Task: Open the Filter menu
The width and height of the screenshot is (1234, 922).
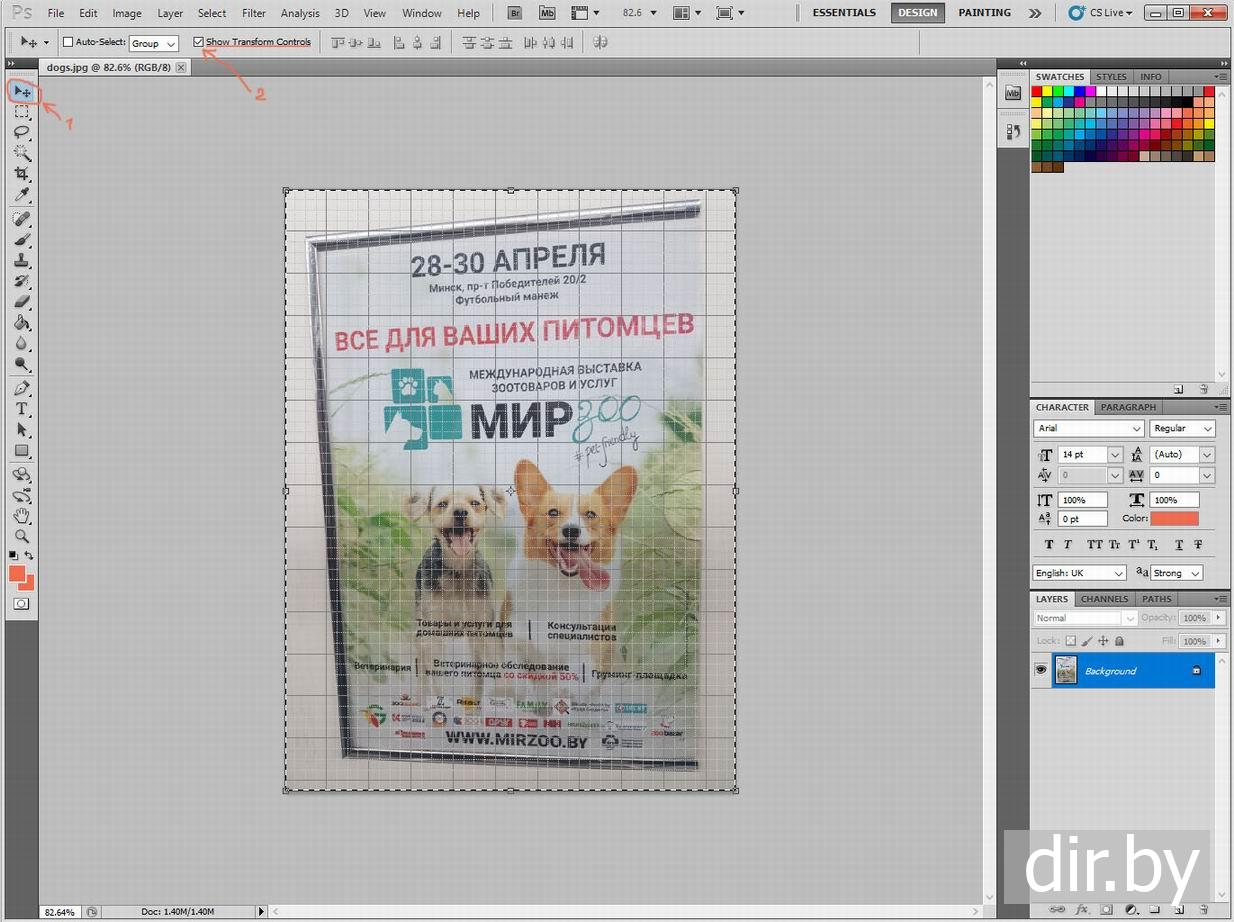Action: [x=254, y=13]
